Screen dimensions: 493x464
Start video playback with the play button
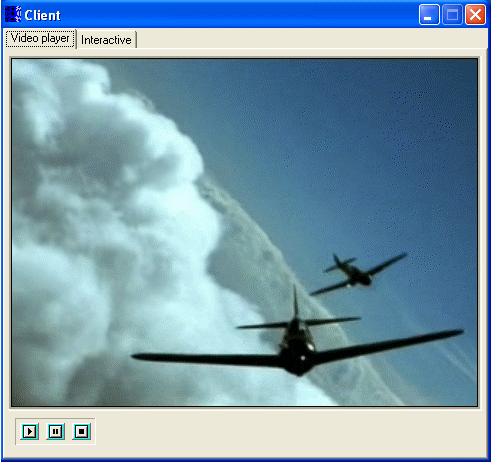[30, 432]
